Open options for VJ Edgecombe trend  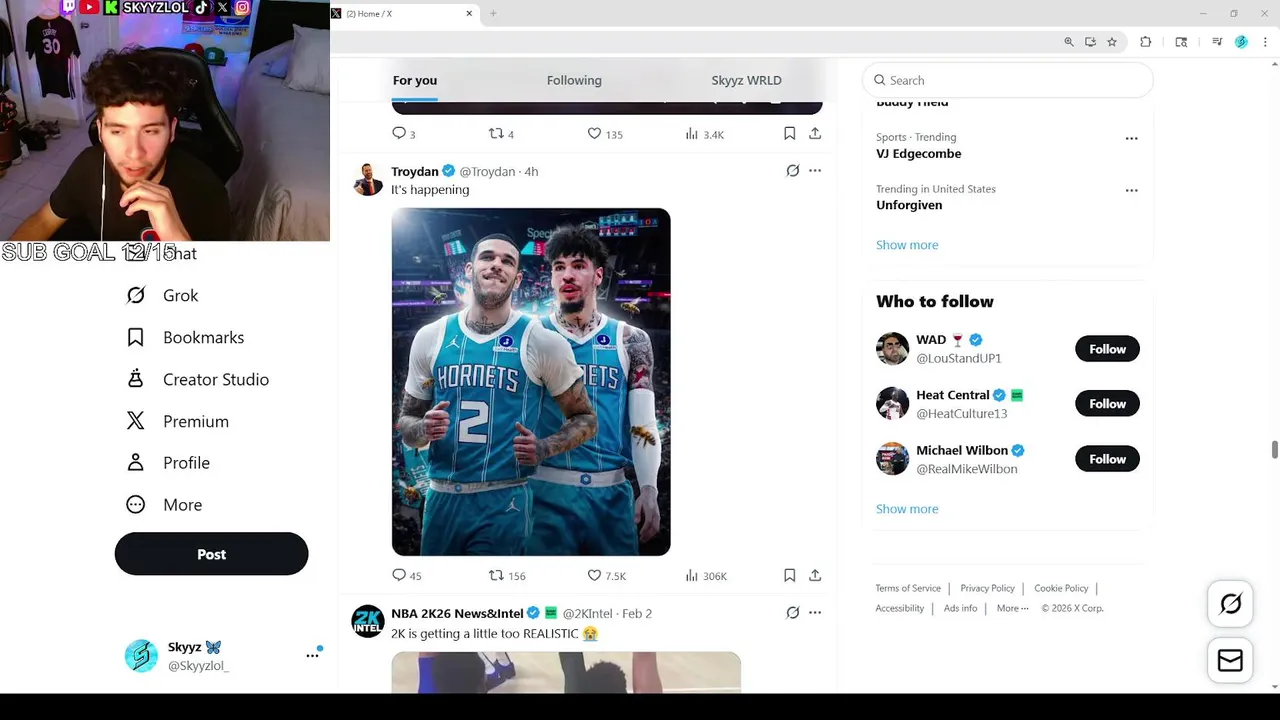pyautogui.click(x=1131, y=138)
